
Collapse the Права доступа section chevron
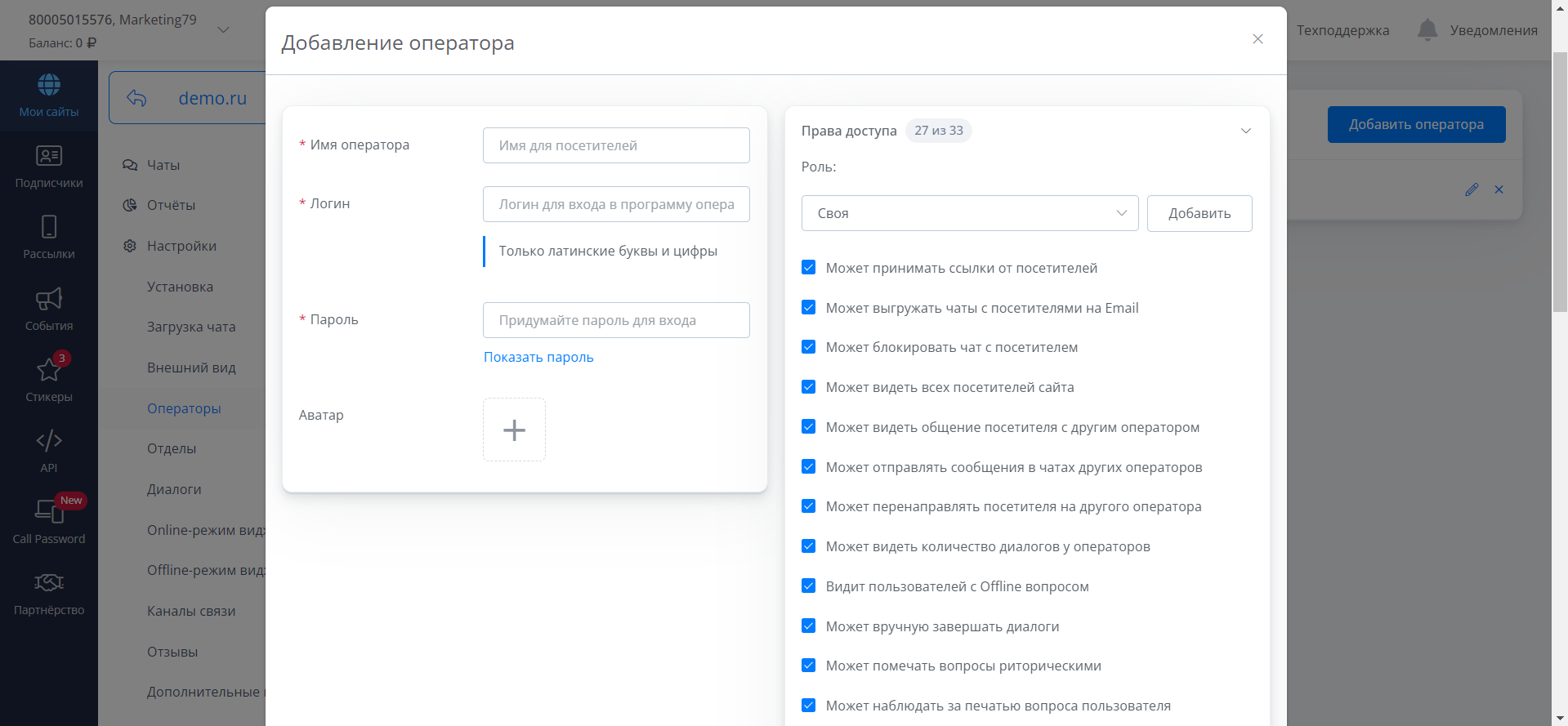coord(1245,131)
